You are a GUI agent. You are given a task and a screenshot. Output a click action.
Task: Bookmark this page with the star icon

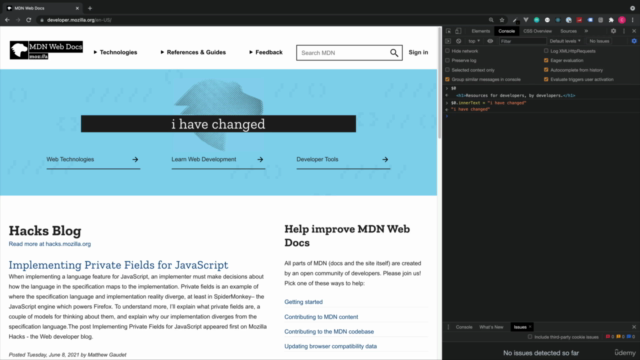click(x=502, y=20)
